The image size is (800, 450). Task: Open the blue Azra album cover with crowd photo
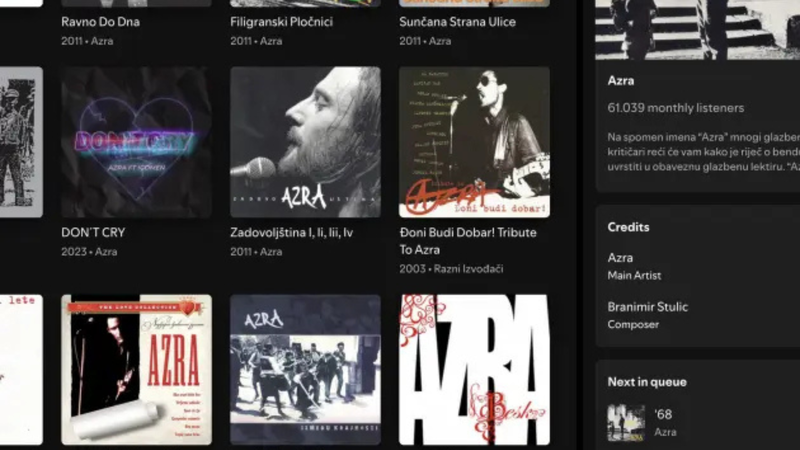tap(305, 369)
